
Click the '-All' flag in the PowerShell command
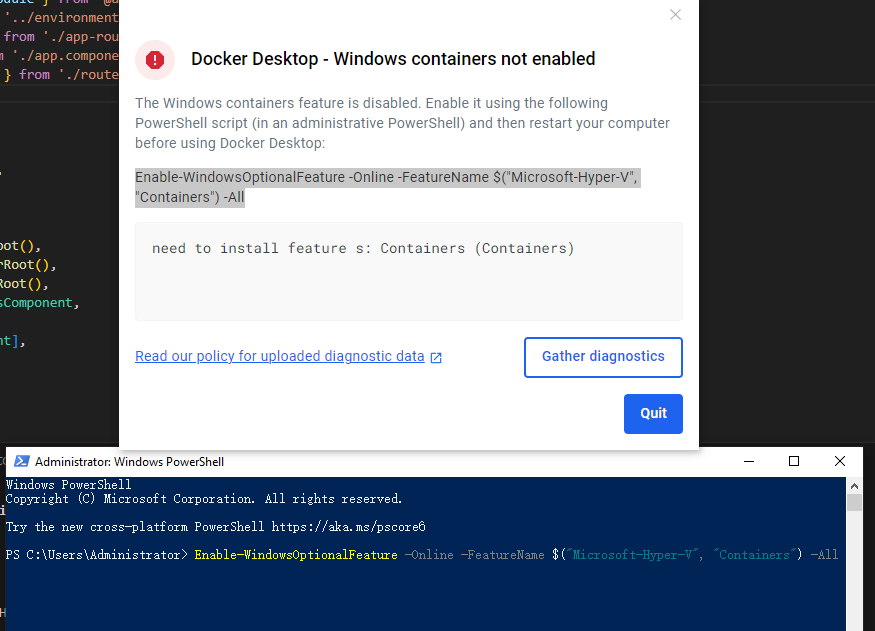coord(824,555)
